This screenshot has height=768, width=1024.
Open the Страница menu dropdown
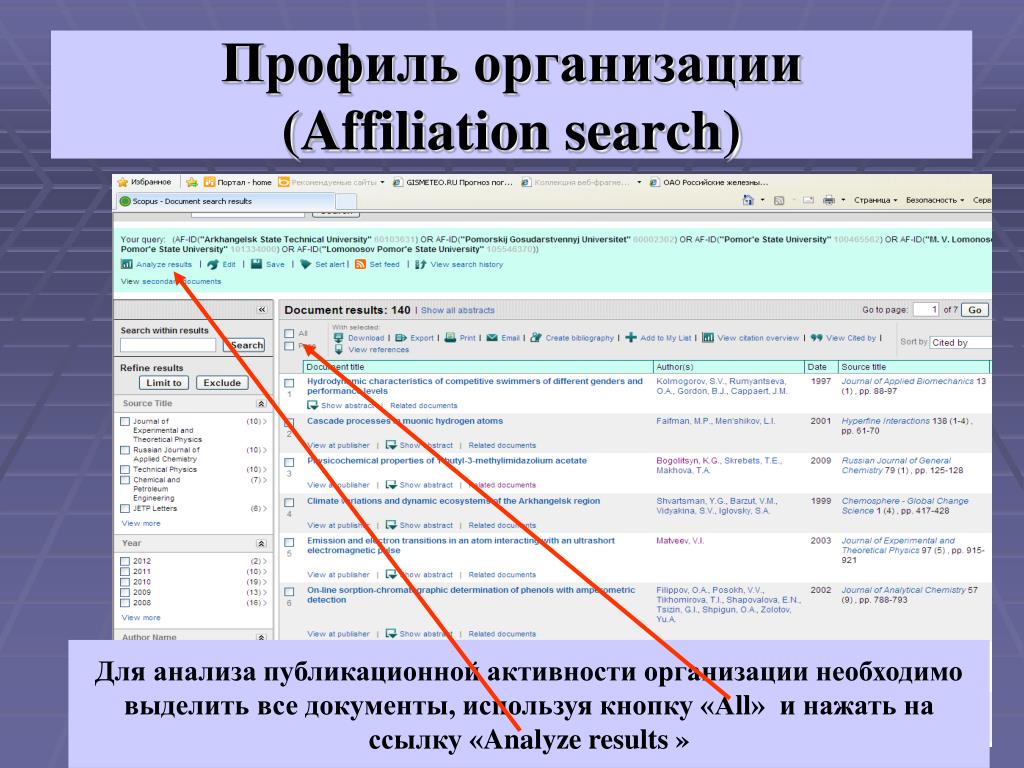tap(876, 200)
